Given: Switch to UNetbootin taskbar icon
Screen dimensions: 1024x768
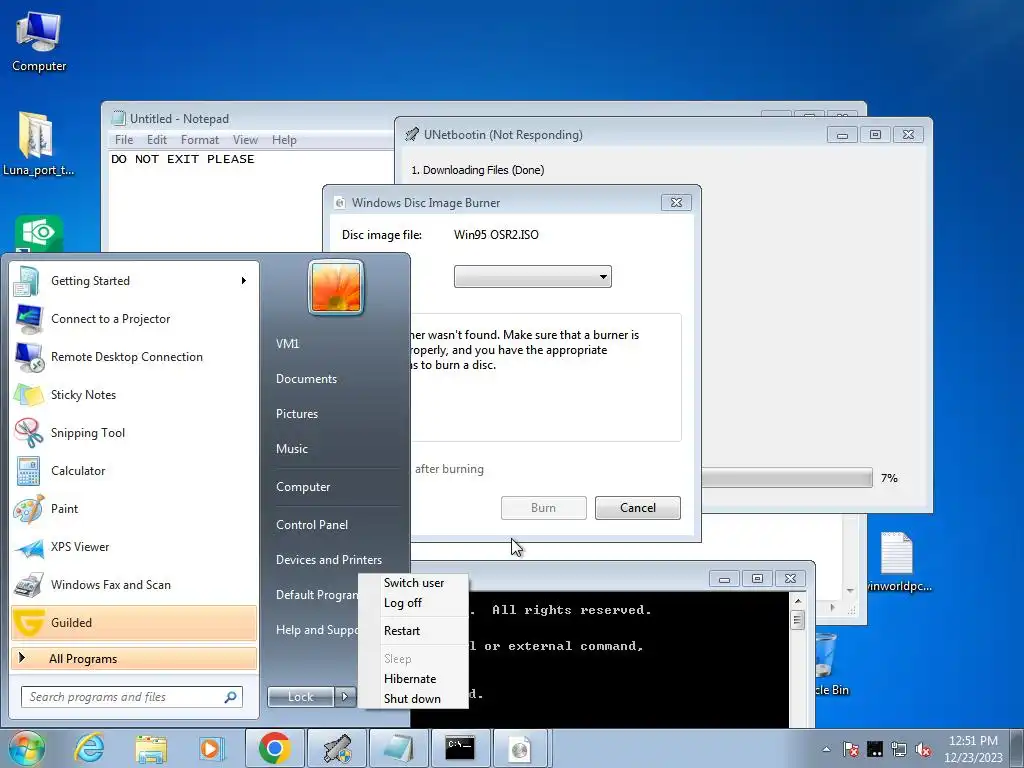Looking at the screenshot, I should pyautogui.click(x=336, y=748).
